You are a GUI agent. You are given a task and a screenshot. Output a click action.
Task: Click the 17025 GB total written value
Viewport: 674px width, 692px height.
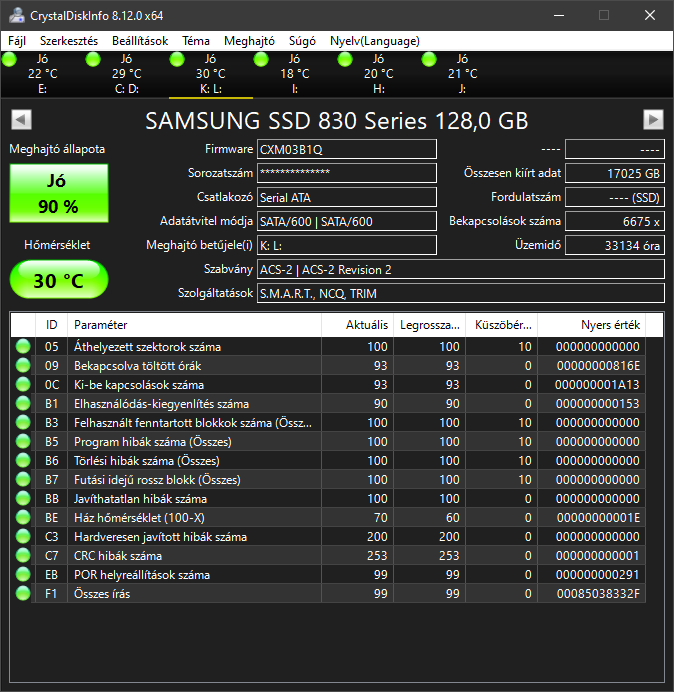[614, 173]
